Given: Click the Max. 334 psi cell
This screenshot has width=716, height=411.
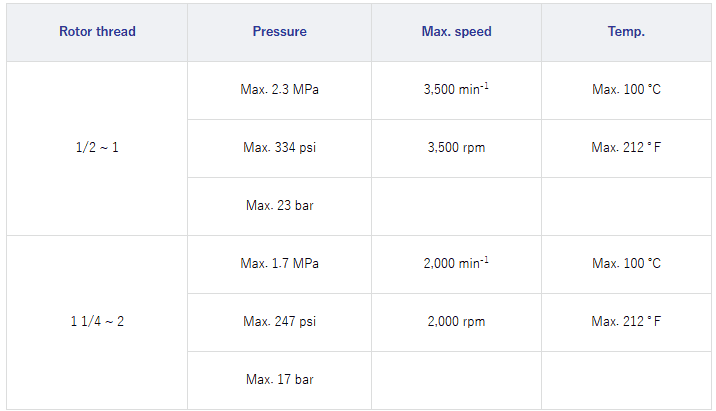Looking at the screenshot, I should coord(279,148).
